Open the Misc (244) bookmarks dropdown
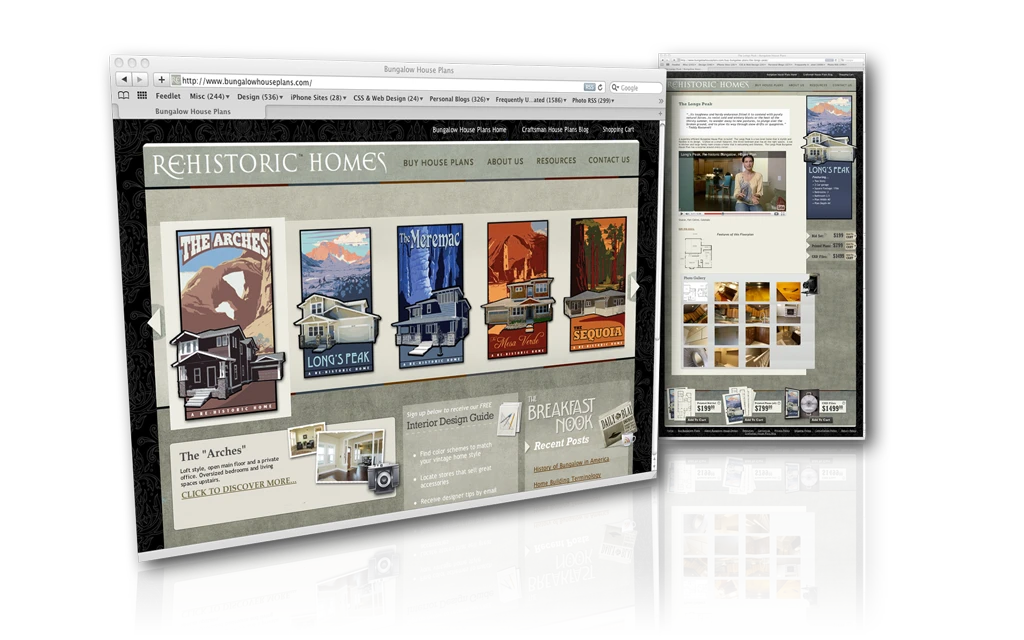 209,96
